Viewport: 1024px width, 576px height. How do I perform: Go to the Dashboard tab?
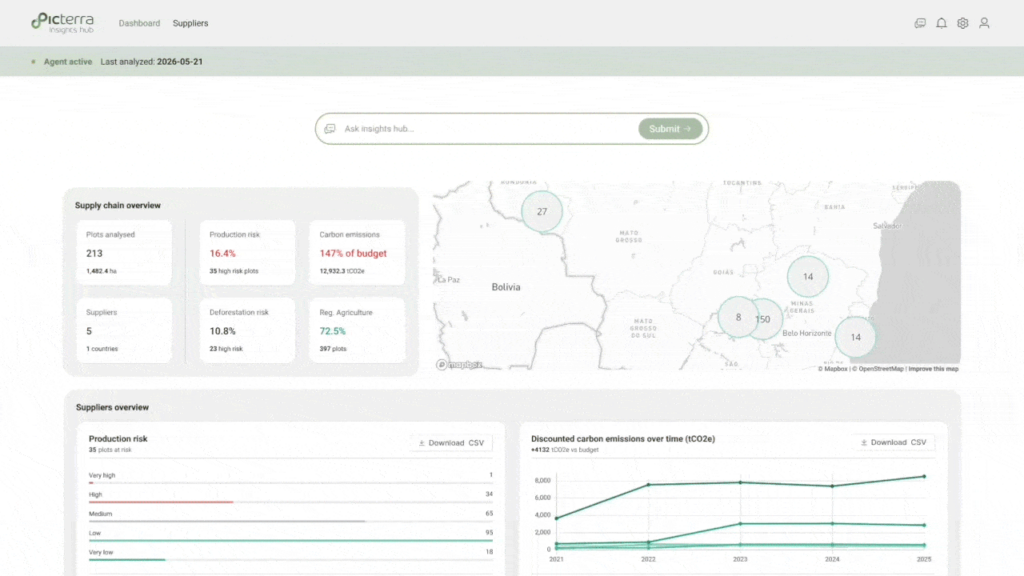139,23
